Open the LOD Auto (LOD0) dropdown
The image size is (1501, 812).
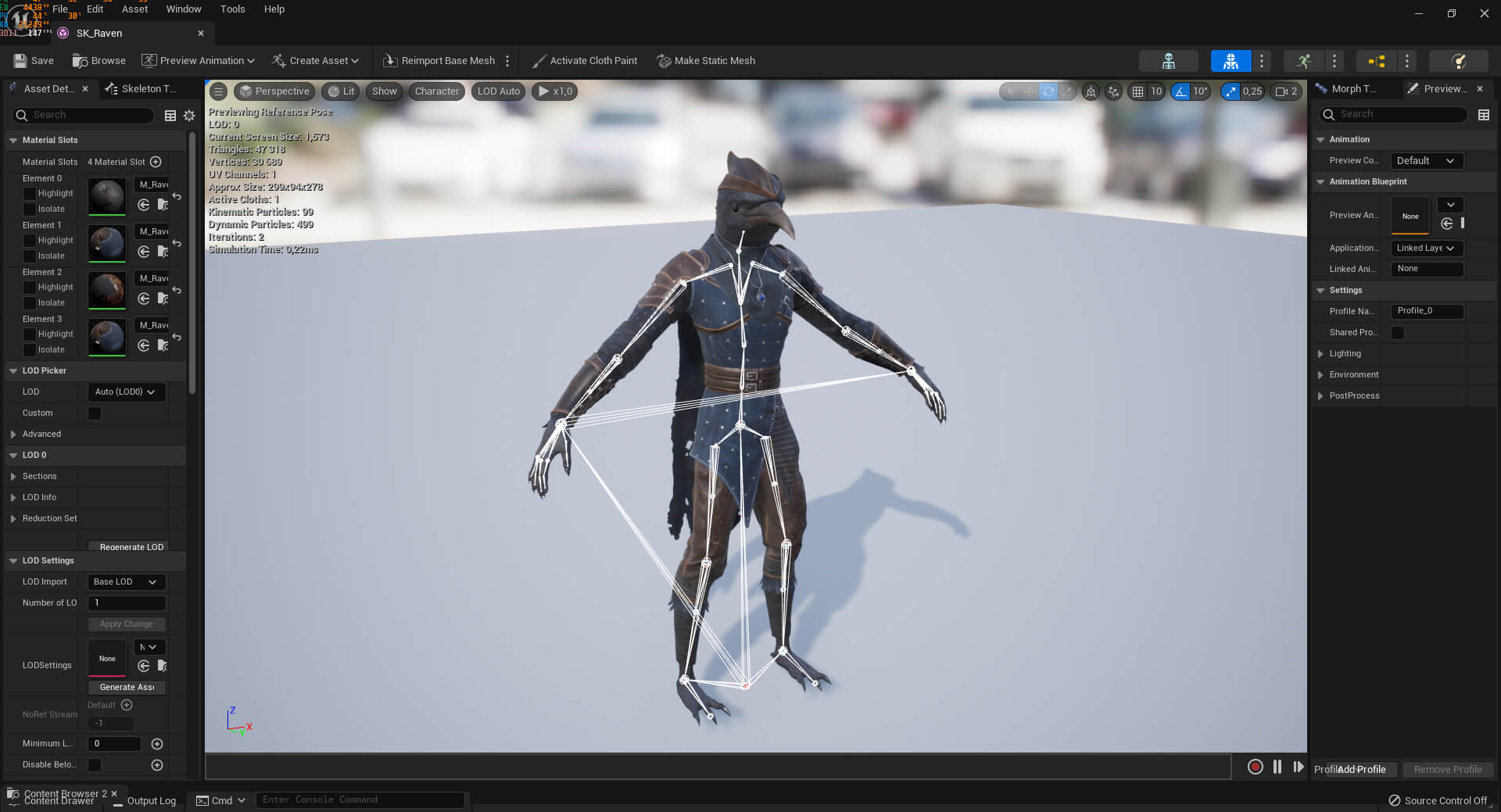pos(125,392)
